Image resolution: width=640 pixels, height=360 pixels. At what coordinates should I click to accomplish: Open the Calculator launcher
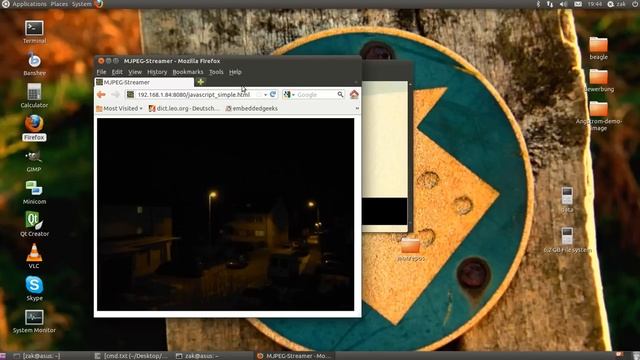[x=34, y=92]
